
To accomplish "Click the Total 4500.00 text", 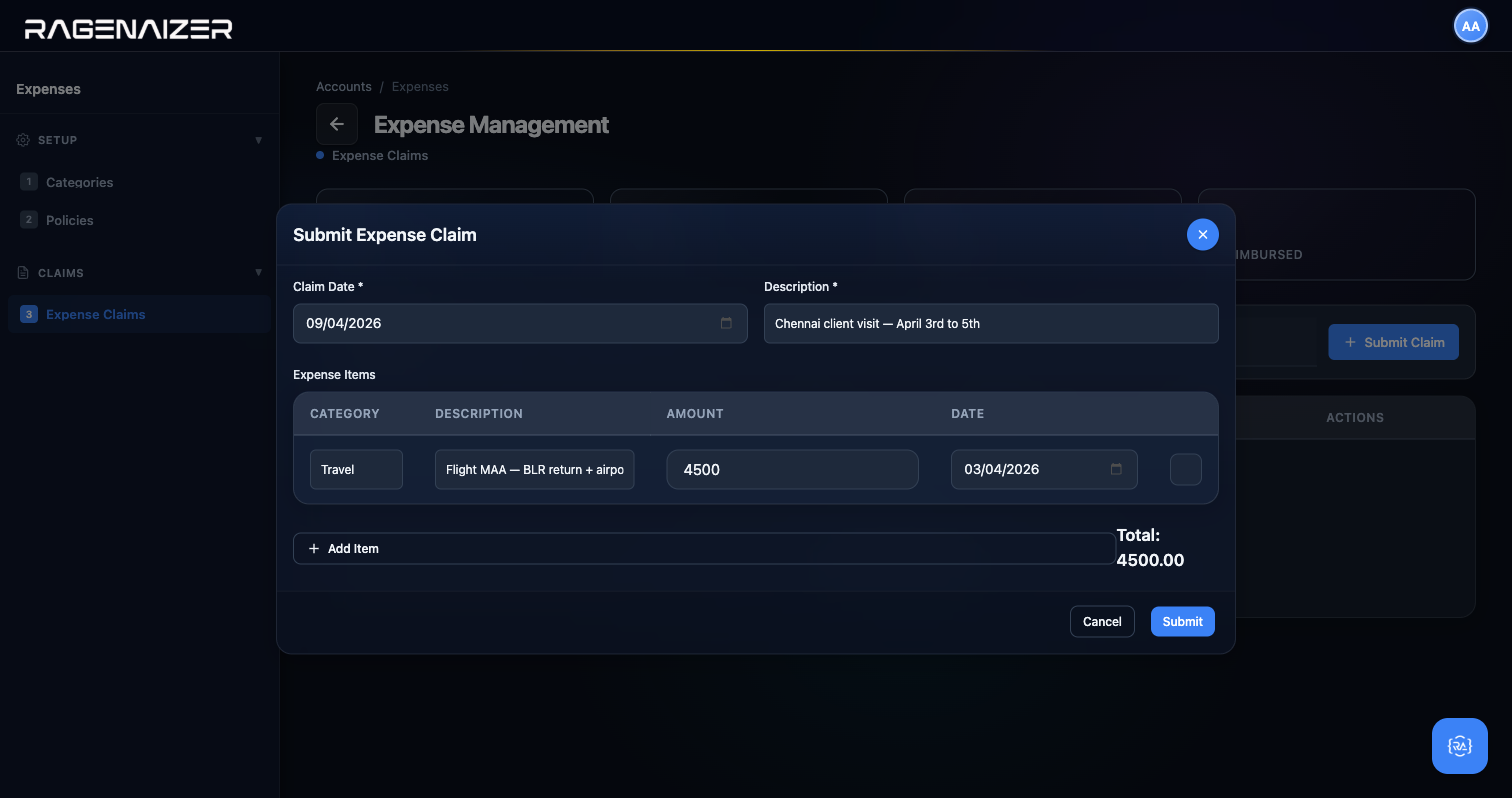I will [1150, 548].
